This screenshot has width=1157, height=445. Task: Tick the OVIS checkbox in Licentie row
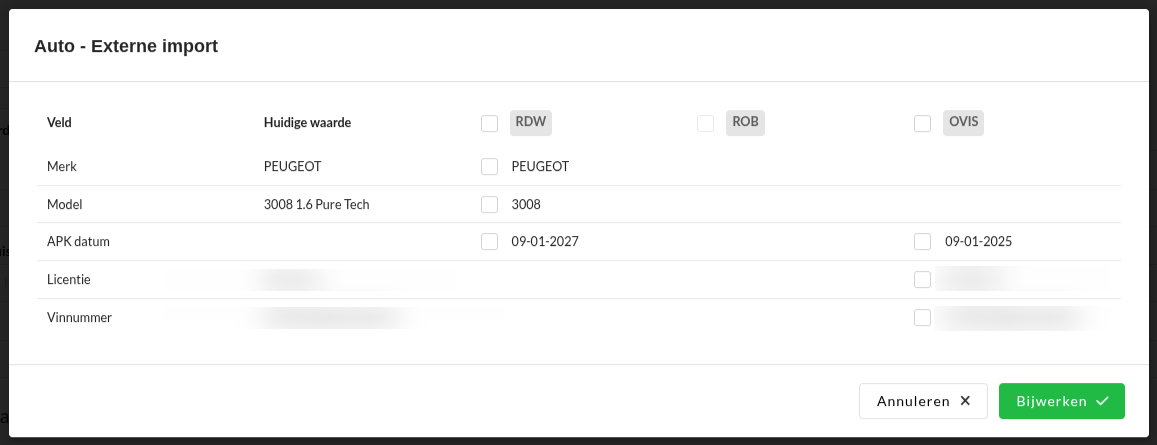[923, 280]
